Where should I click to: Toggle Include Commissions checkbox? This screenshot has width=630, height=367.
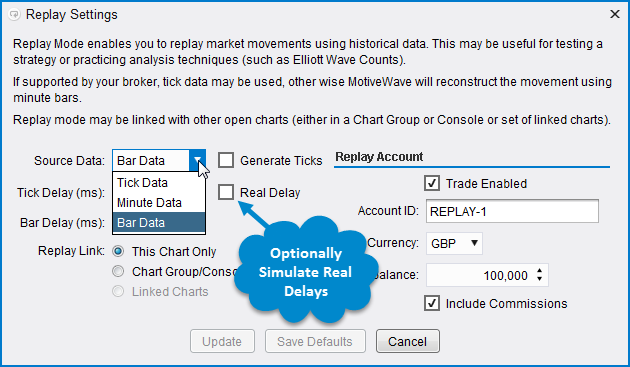432,303
